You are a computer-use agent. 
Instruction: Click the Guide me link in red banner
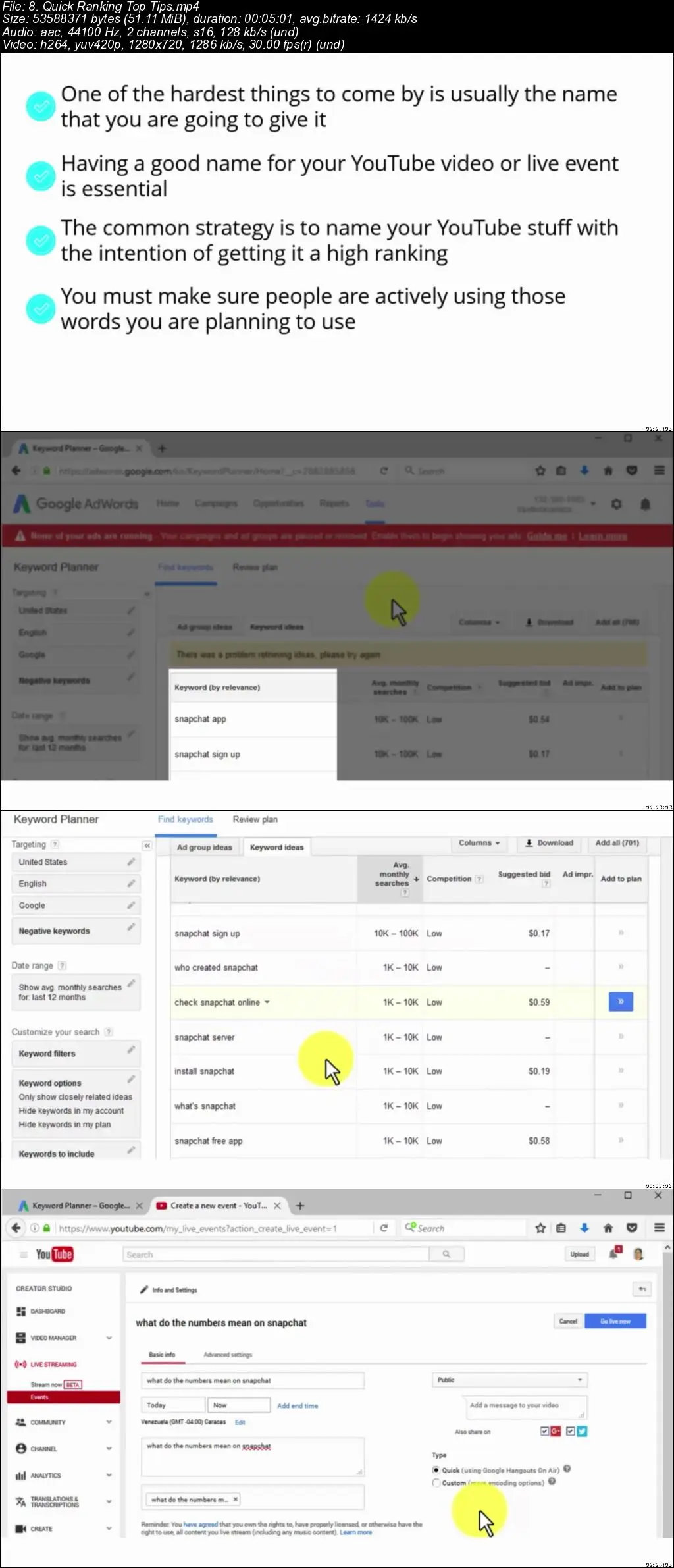pyautogui.click(x=546, y=536)
